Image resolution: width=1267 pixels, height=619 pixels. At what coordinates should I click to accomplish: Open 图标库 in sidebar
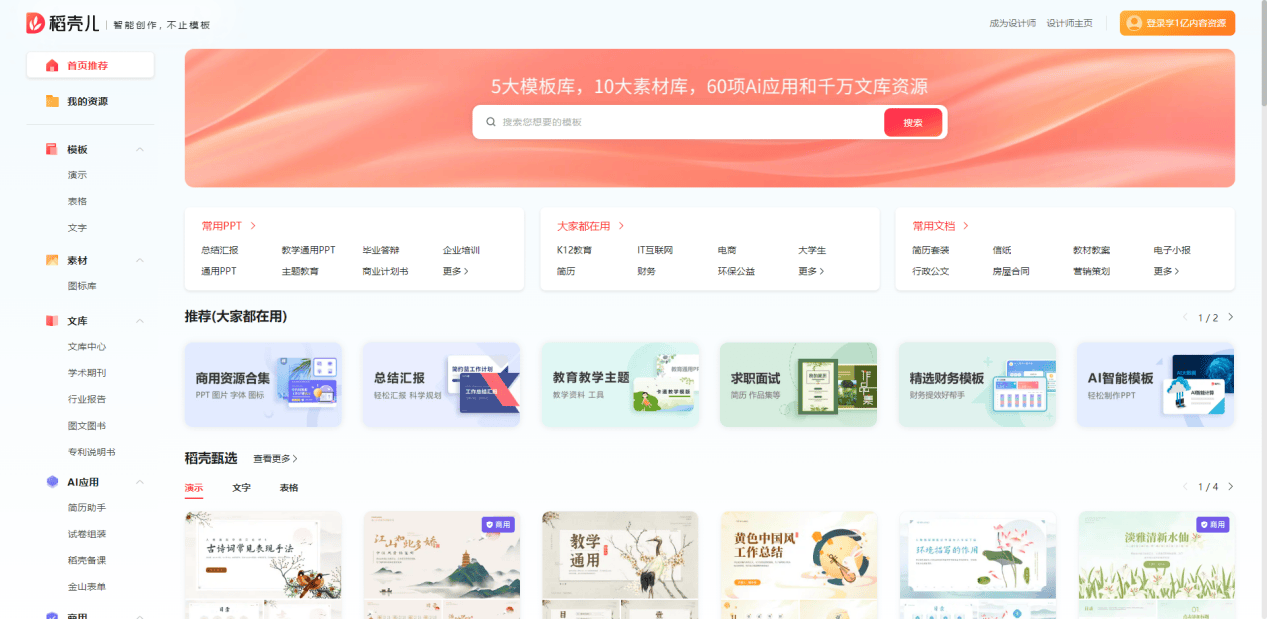click(x=82, y=286)
